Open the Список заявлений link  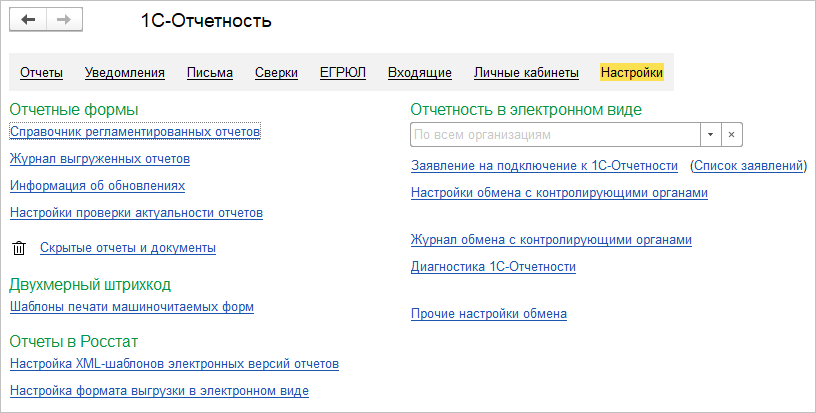(x=748, y=166)
